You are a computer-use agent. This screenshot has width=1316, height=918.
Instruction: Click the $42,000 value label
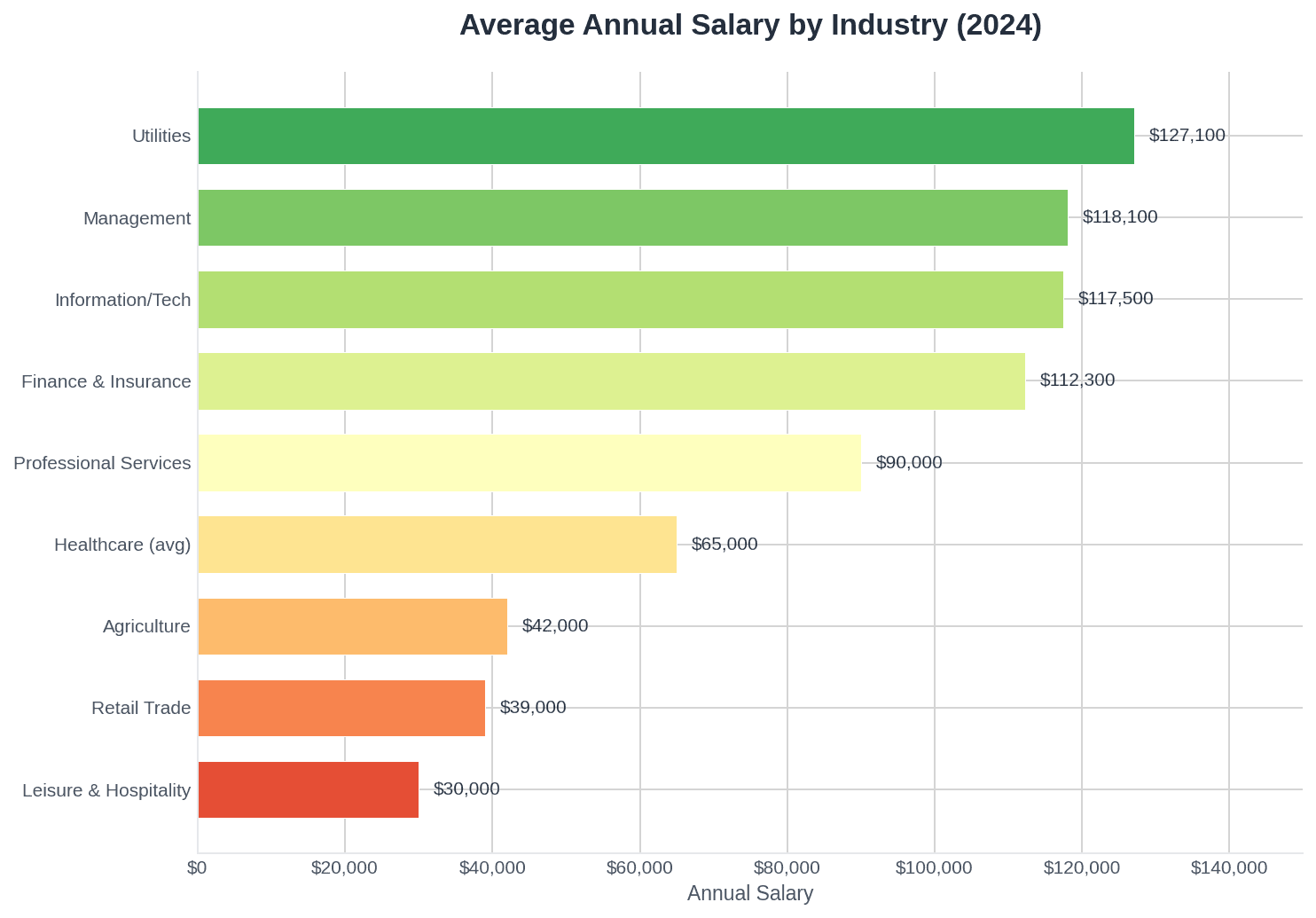coord(555,625)
